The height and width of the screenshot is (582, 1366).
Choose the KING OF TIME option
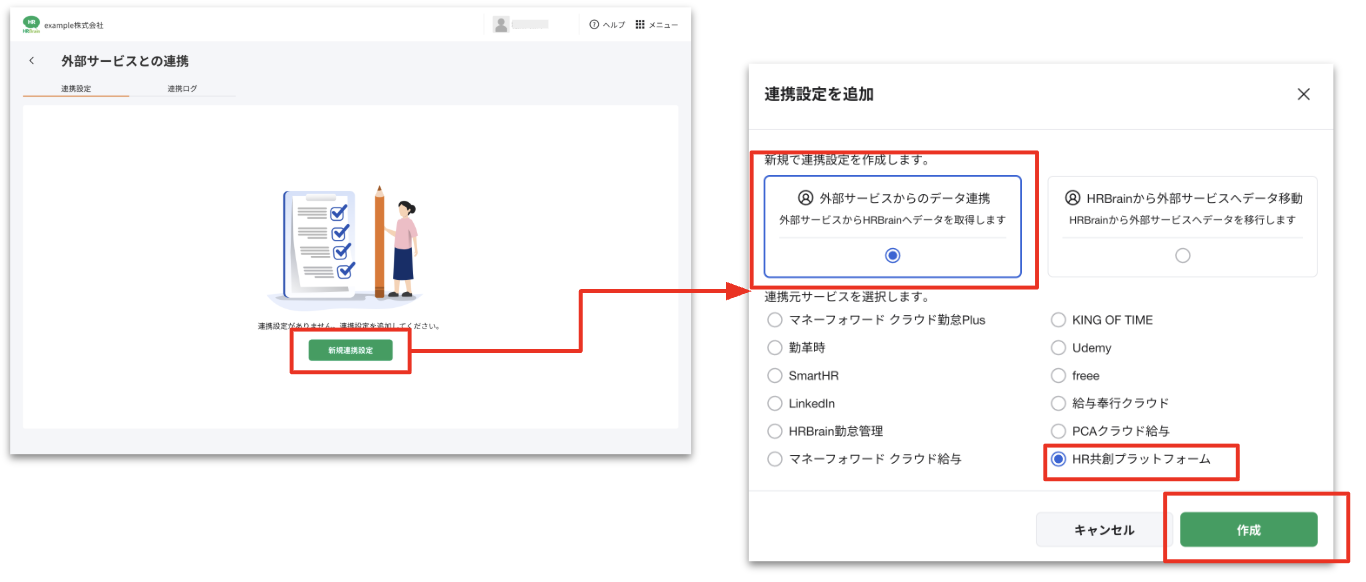1058,320
